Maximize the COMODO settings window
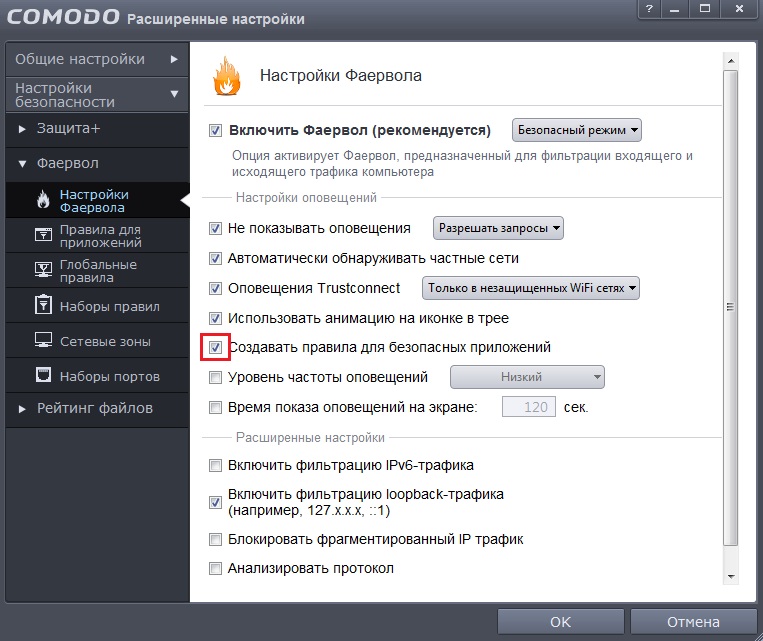The width and height of the screenshot is (763, 641). [x=705, y=8]
